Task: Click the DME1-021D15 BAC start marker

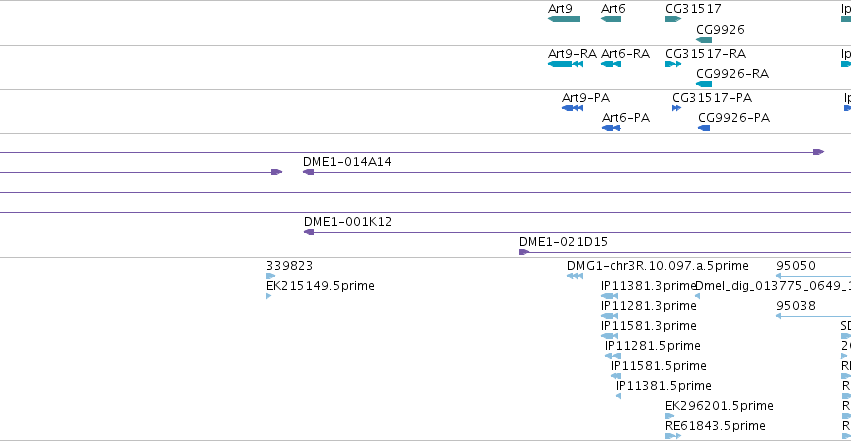Action: [524, 252]
